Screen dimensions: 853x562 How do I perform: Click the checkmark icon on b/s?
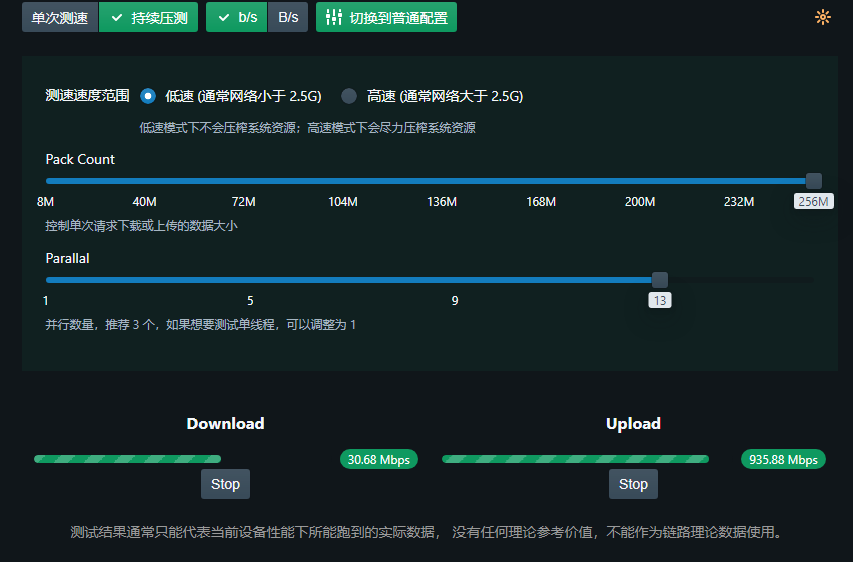click(x=224, y=17)
